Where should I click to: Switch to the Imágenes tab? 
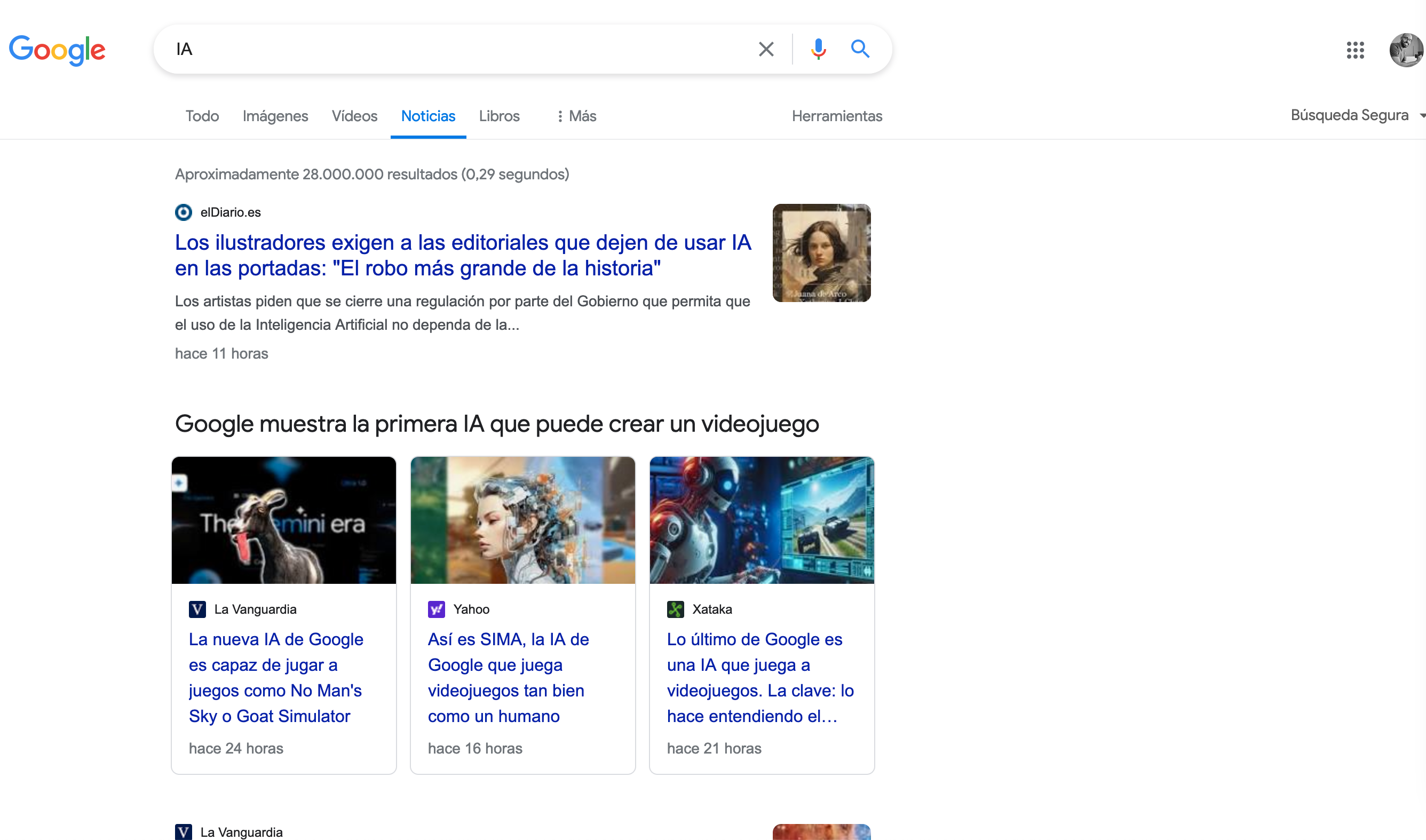point(275,116)
